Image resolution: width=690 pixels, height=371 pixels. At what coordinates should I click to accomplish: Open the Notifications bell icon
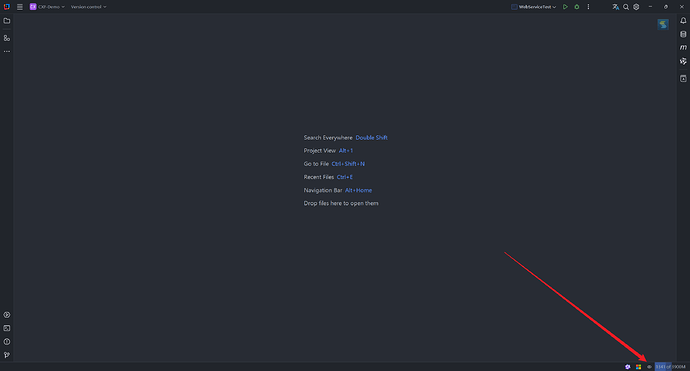click(x=683, y=21)
